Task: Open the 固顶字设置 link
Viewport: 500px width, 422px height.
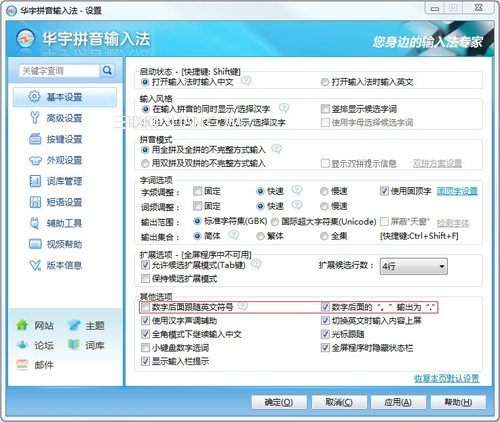Action: [x=457, y=191]
